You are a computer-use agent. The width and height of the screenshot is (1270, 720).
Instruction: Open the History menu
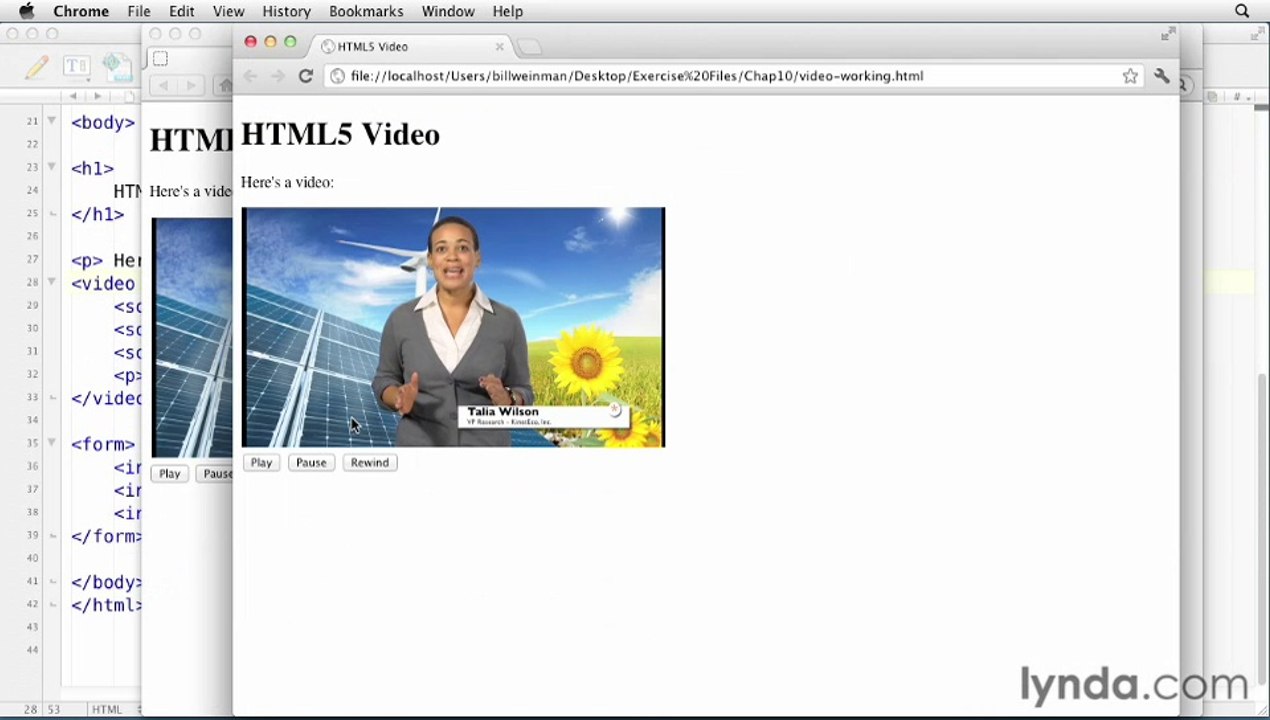coord(286,11)
